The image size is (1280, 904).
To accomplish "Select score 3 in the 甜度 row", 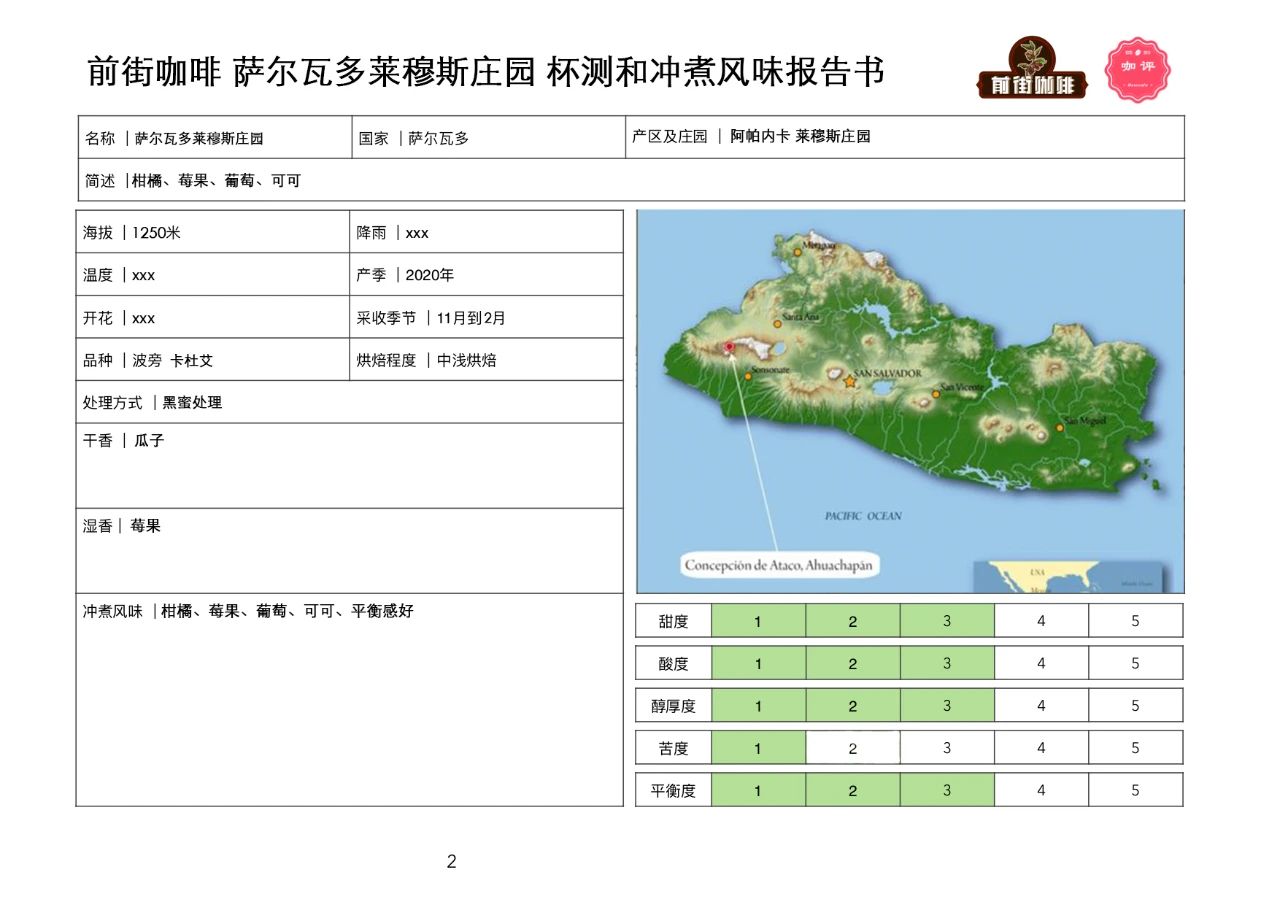I will pyautogui.click(x=946, y=621).
